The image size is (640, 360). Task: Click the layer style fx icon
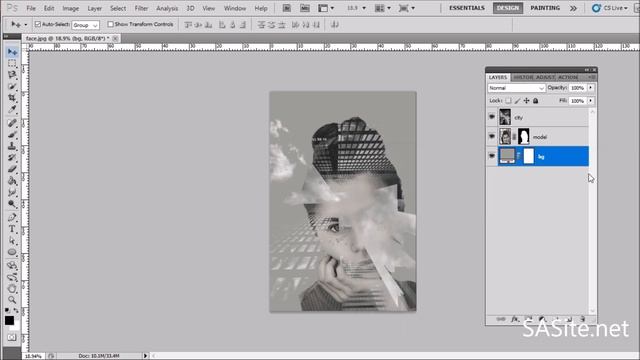click(x=515, y=319)
